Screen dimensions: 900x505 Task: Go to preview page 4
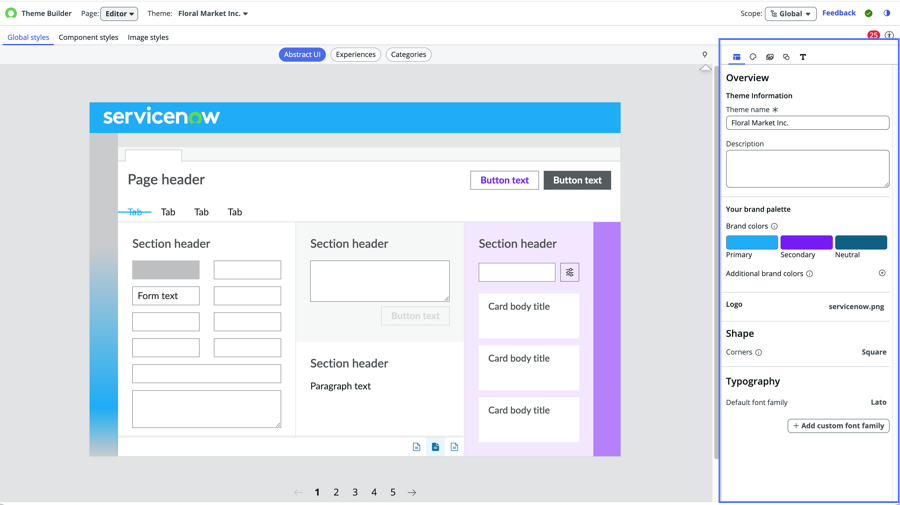374,492
